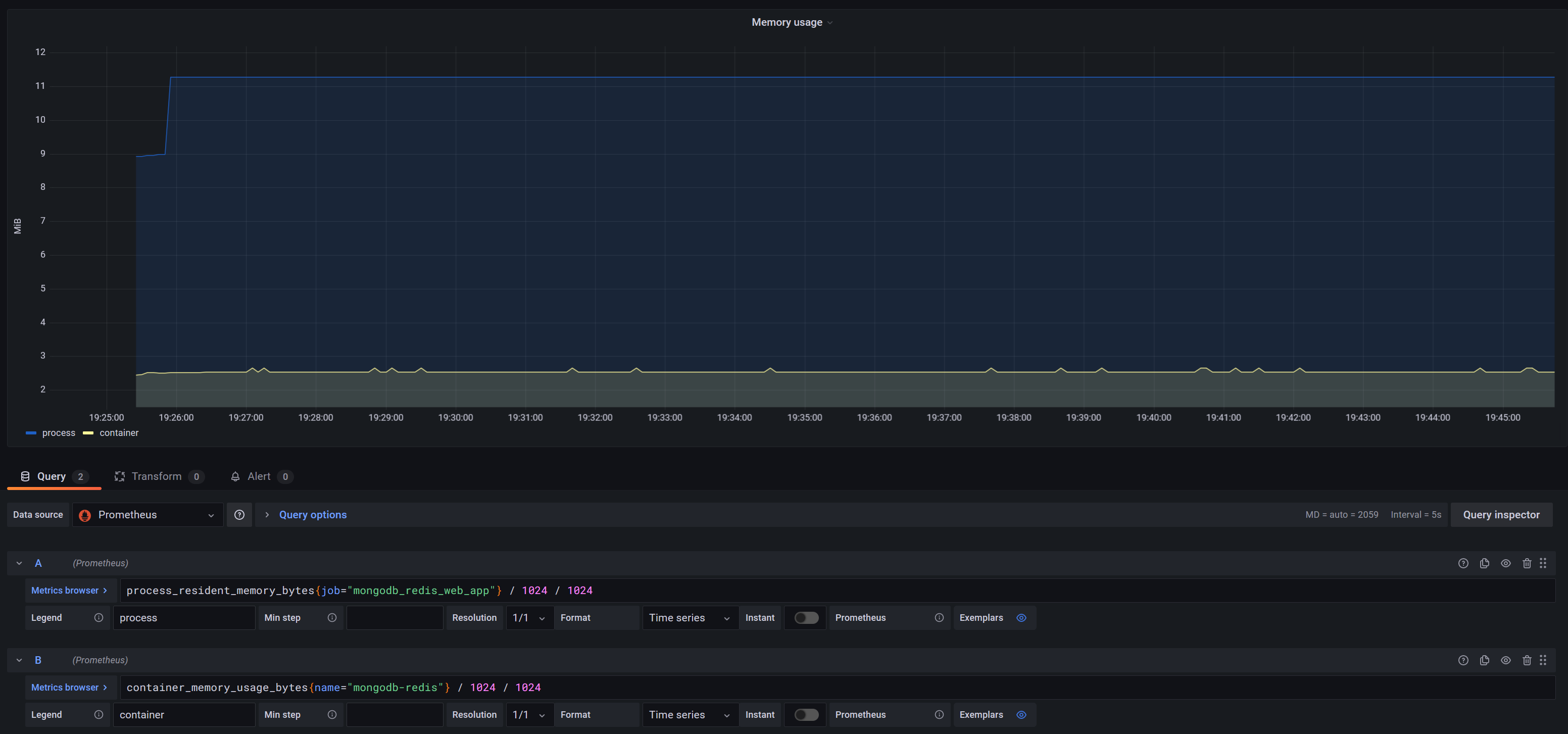
Task: Delete query B using trash icon
Action: (1526, 660)
